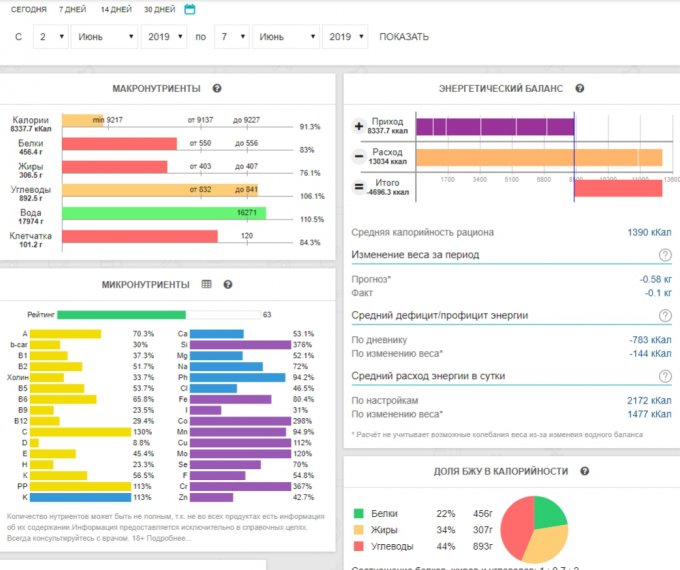Toggle the equals button next to Итого
Viewport: 680px width, 570px height.
point(359,187)
